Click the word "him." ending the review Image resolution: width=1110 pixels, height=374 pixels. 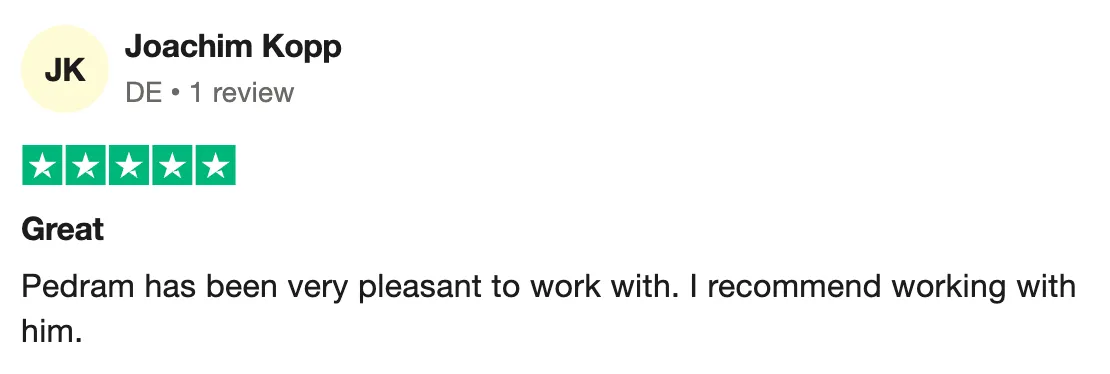click(x=52, y=330)
